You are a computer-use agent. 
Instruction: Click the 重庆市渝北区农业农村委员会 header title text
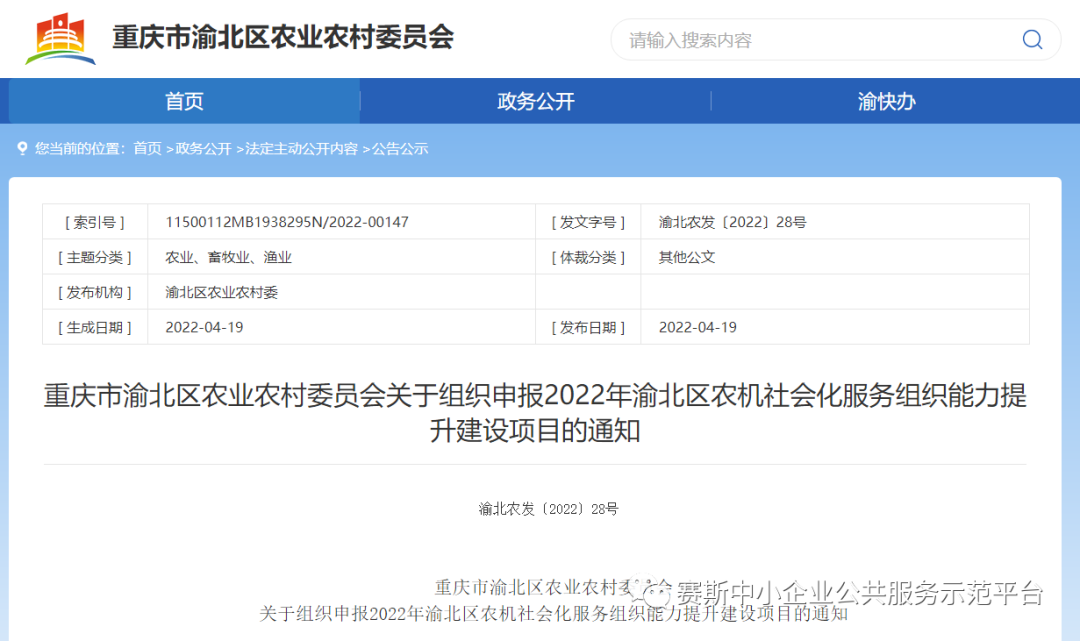[x=279, y=37]
